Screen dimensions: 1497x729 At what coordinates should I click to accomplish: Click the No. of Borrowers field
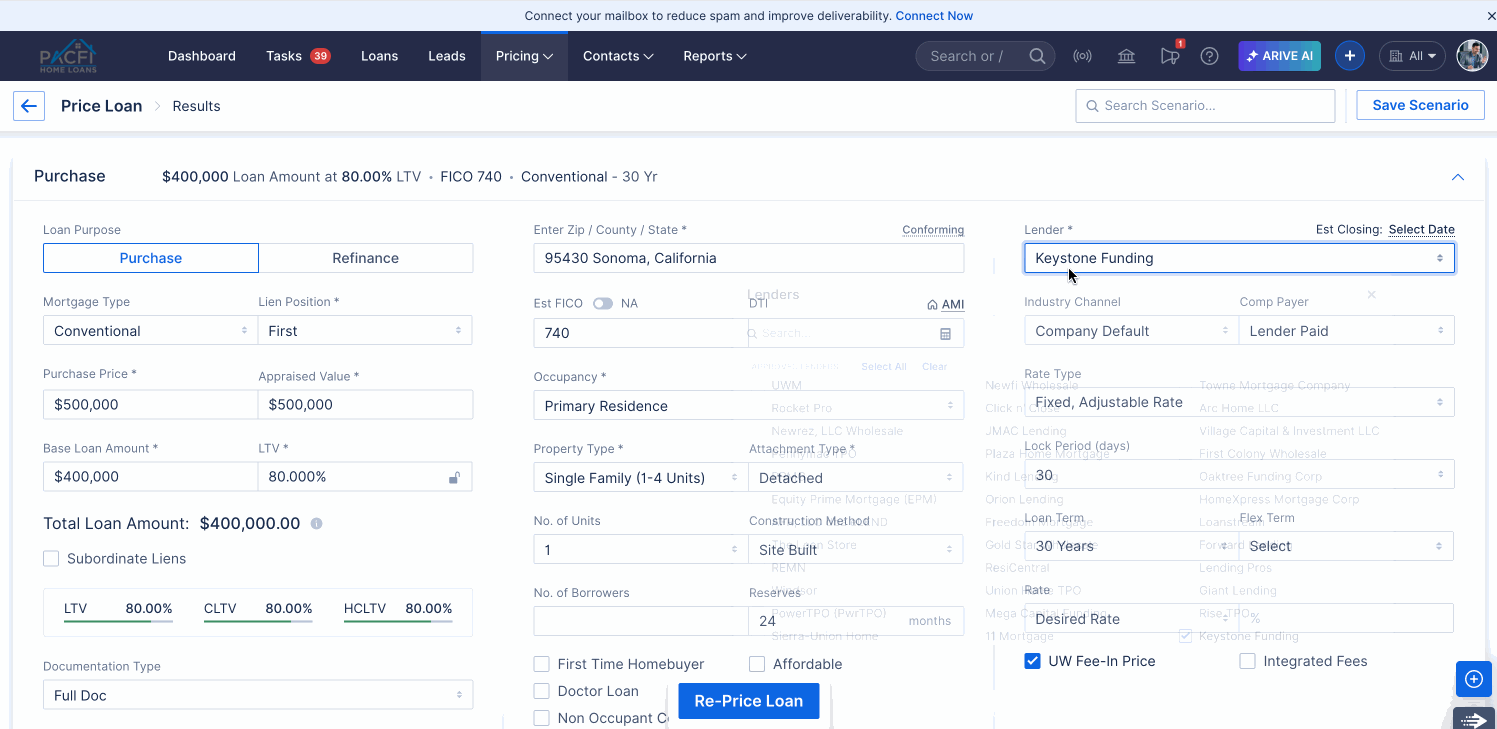click(640, 621)
